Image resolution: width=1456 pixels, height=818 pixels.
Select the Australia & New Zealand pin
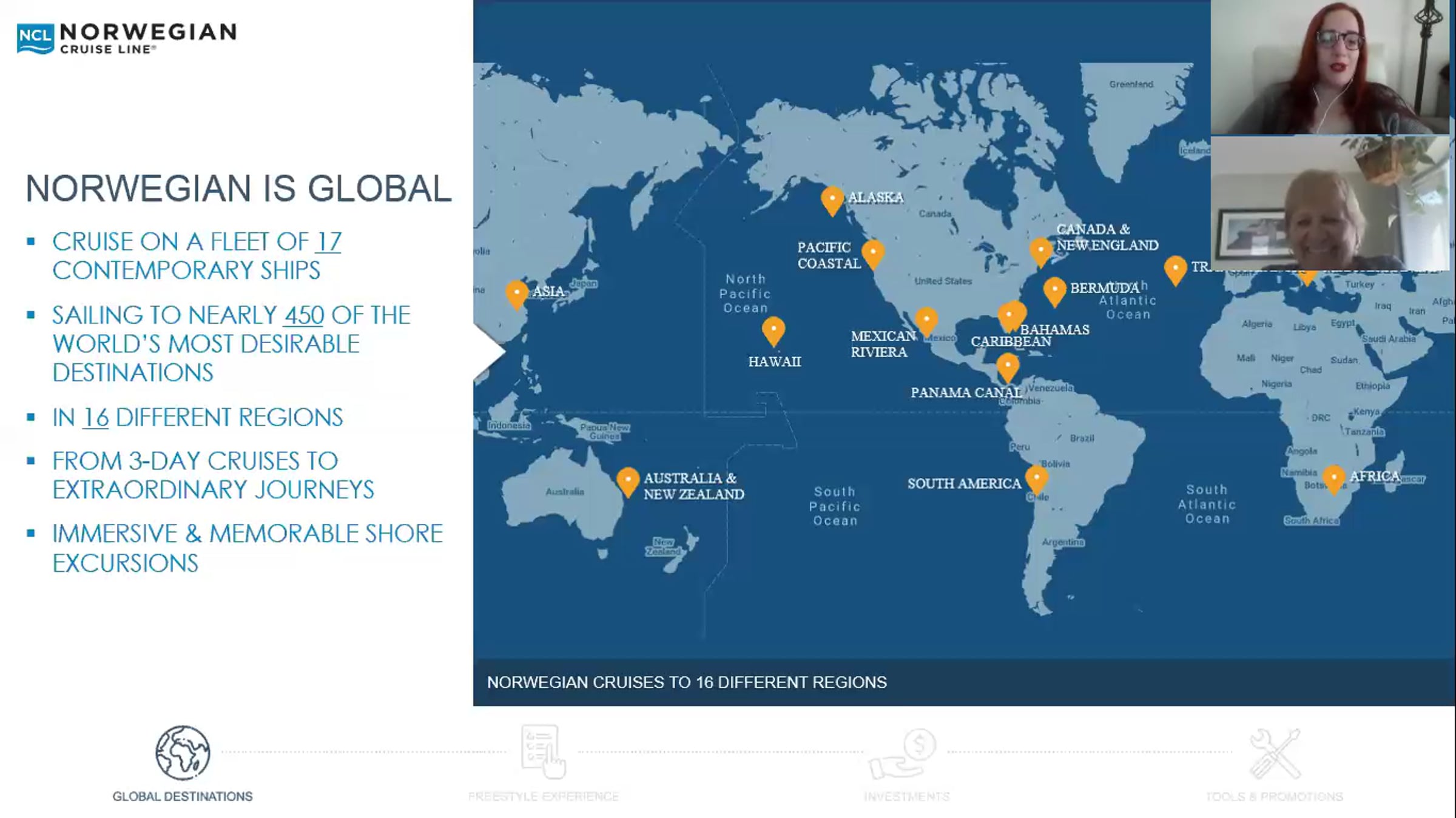(x=628, y=483)
